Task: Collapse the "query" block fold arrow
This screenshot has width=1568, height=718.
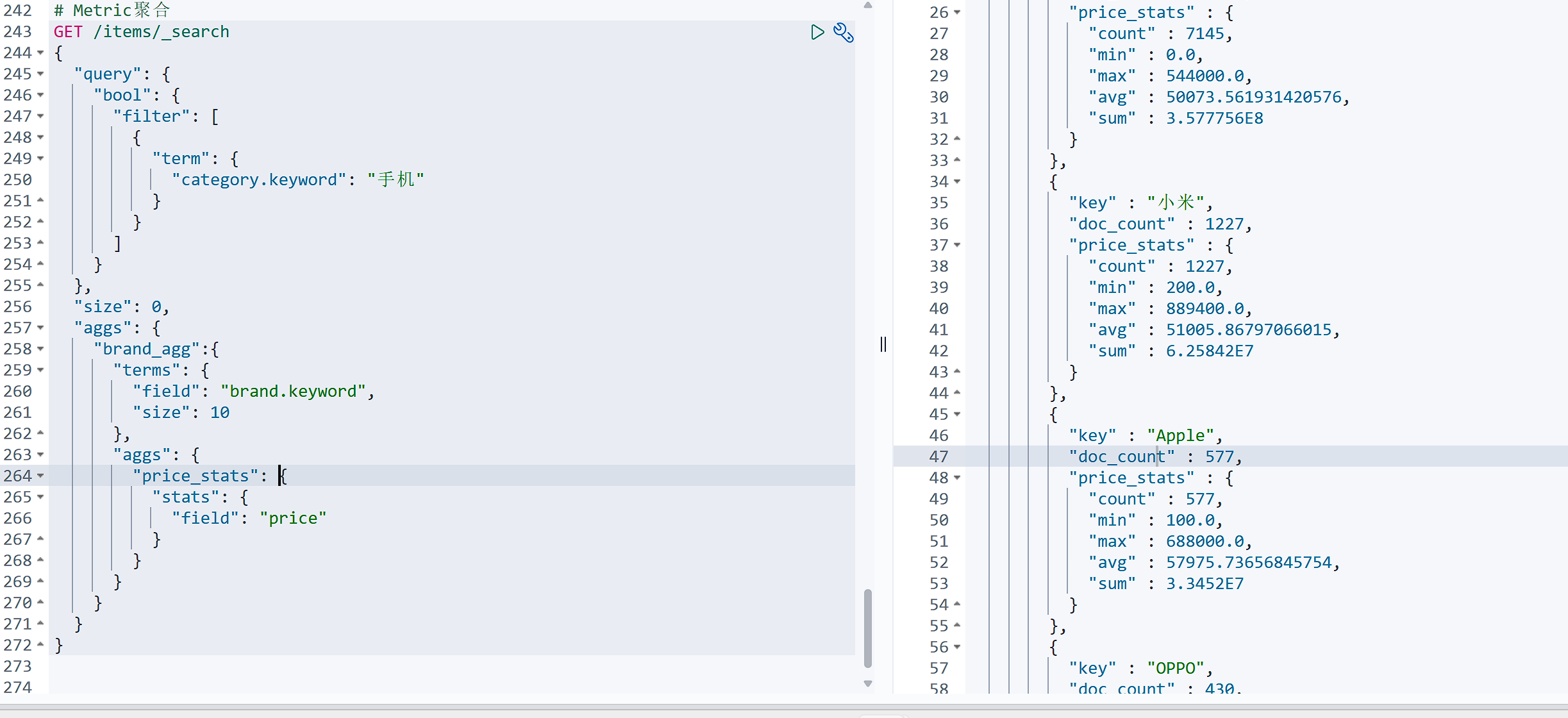Action: click(x=40, y=74)
